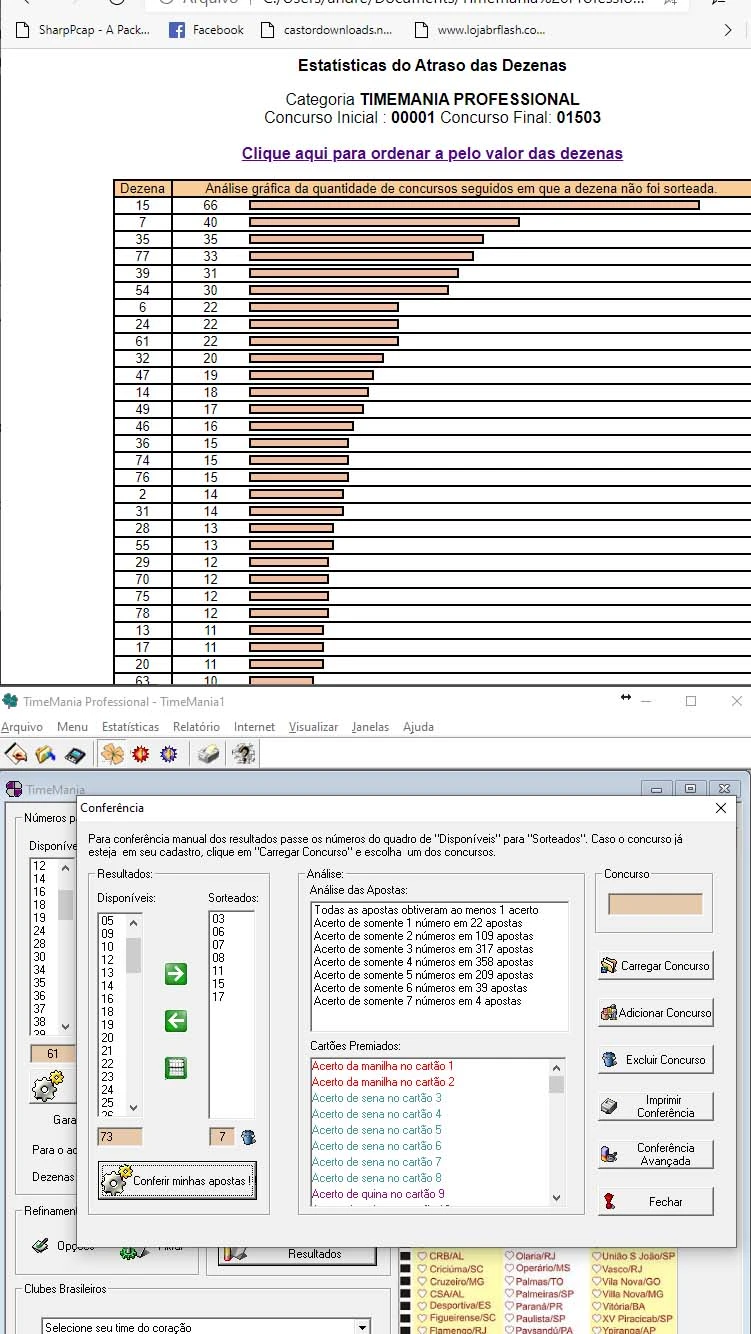Click the link to sort by dezenas value
Screen dimensions: 751x1334
click(432, 153)
